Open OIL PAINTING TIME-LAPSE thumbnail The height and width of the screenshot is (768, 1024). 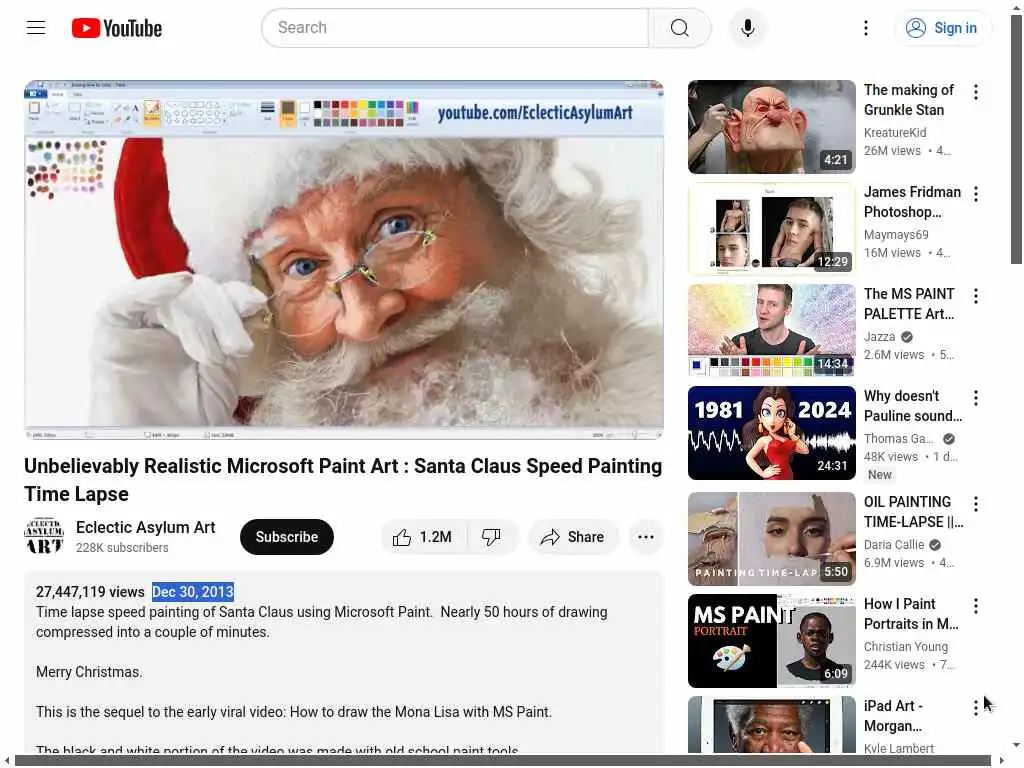pos(771,539)
